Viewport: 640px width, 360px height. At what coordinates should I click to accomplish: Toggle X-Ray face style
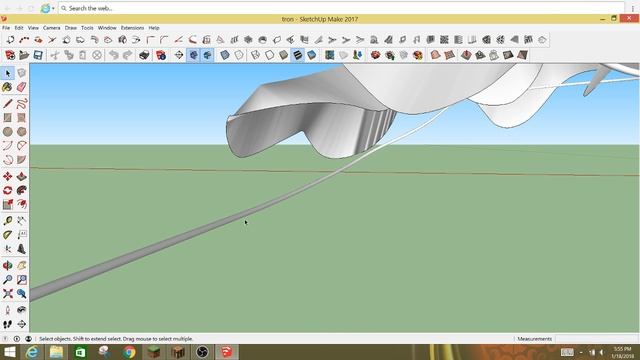pos(225,55)
